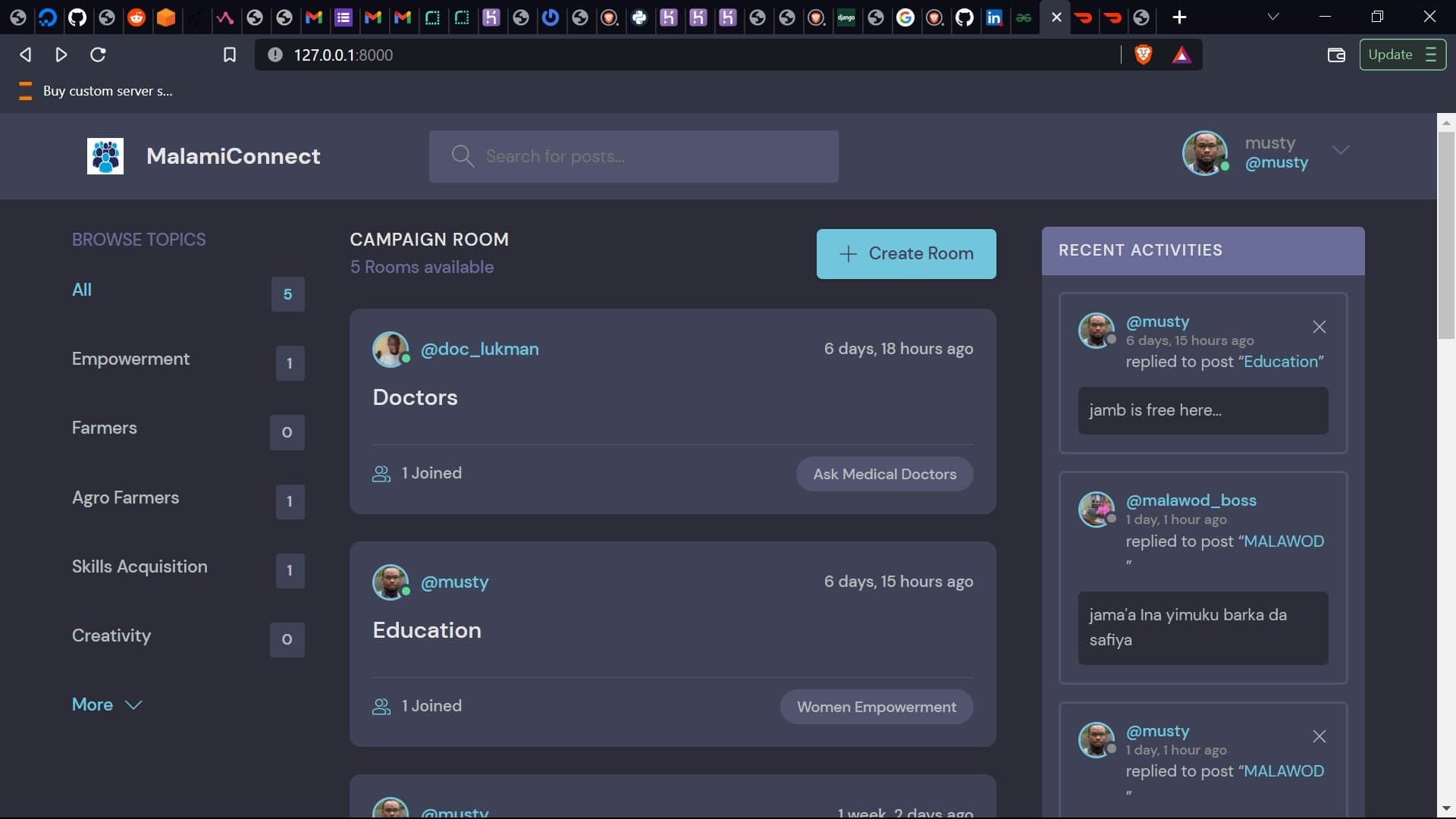Expand the More topics section
This screenshot has height=819, width=1456.
[x=107, y=704]
